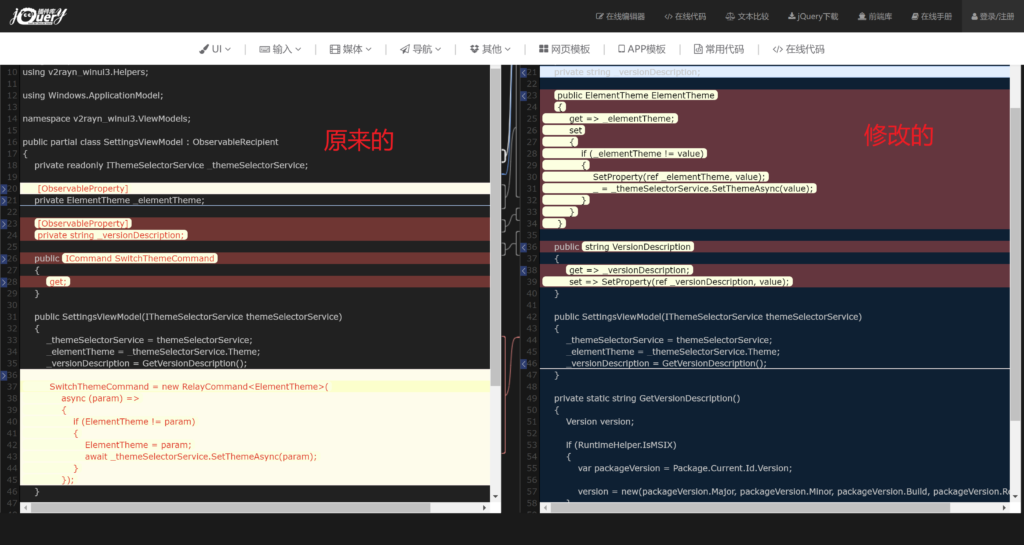
Task: Click right pane horizontal scrollbar
Action: [750, 507]
